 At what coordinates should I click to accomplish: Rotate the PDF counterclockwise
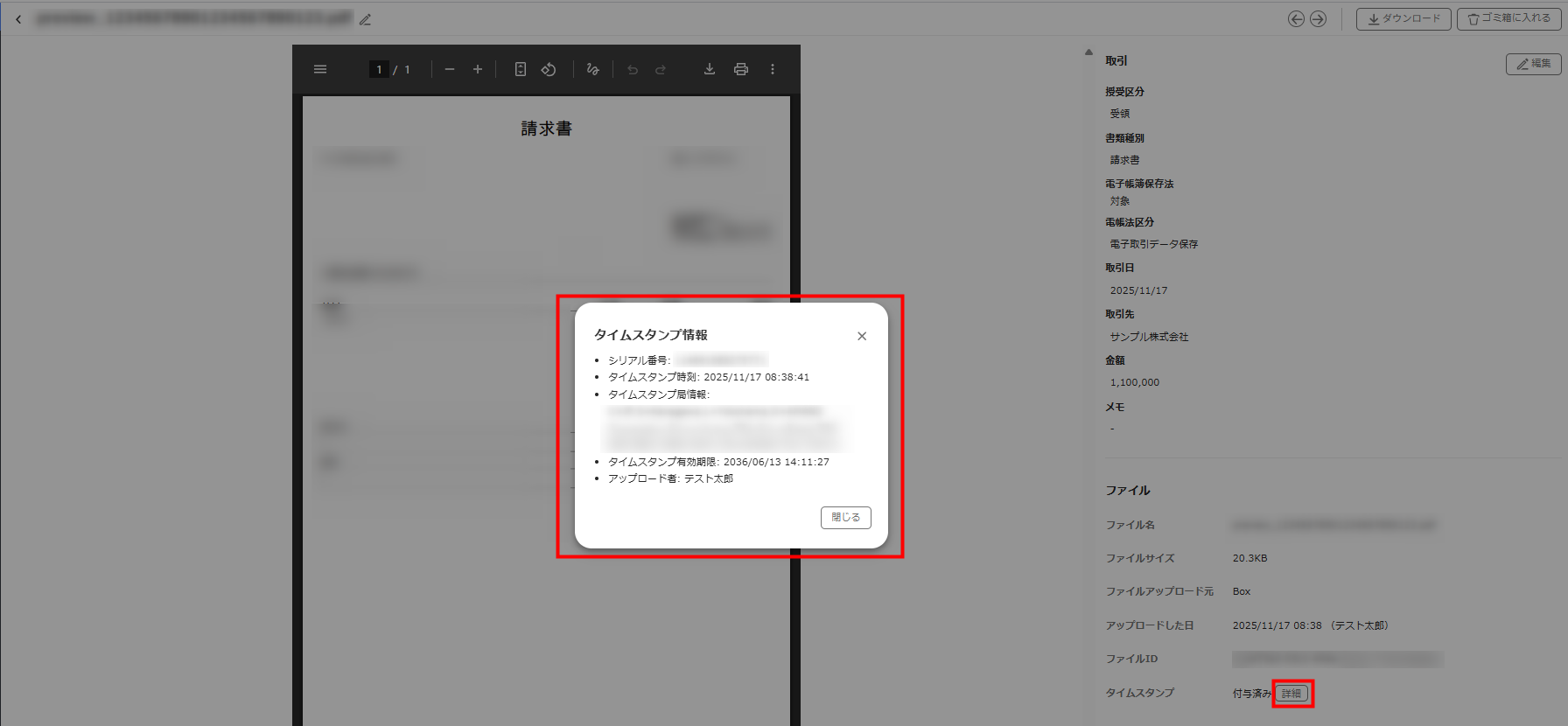(549, 69)
